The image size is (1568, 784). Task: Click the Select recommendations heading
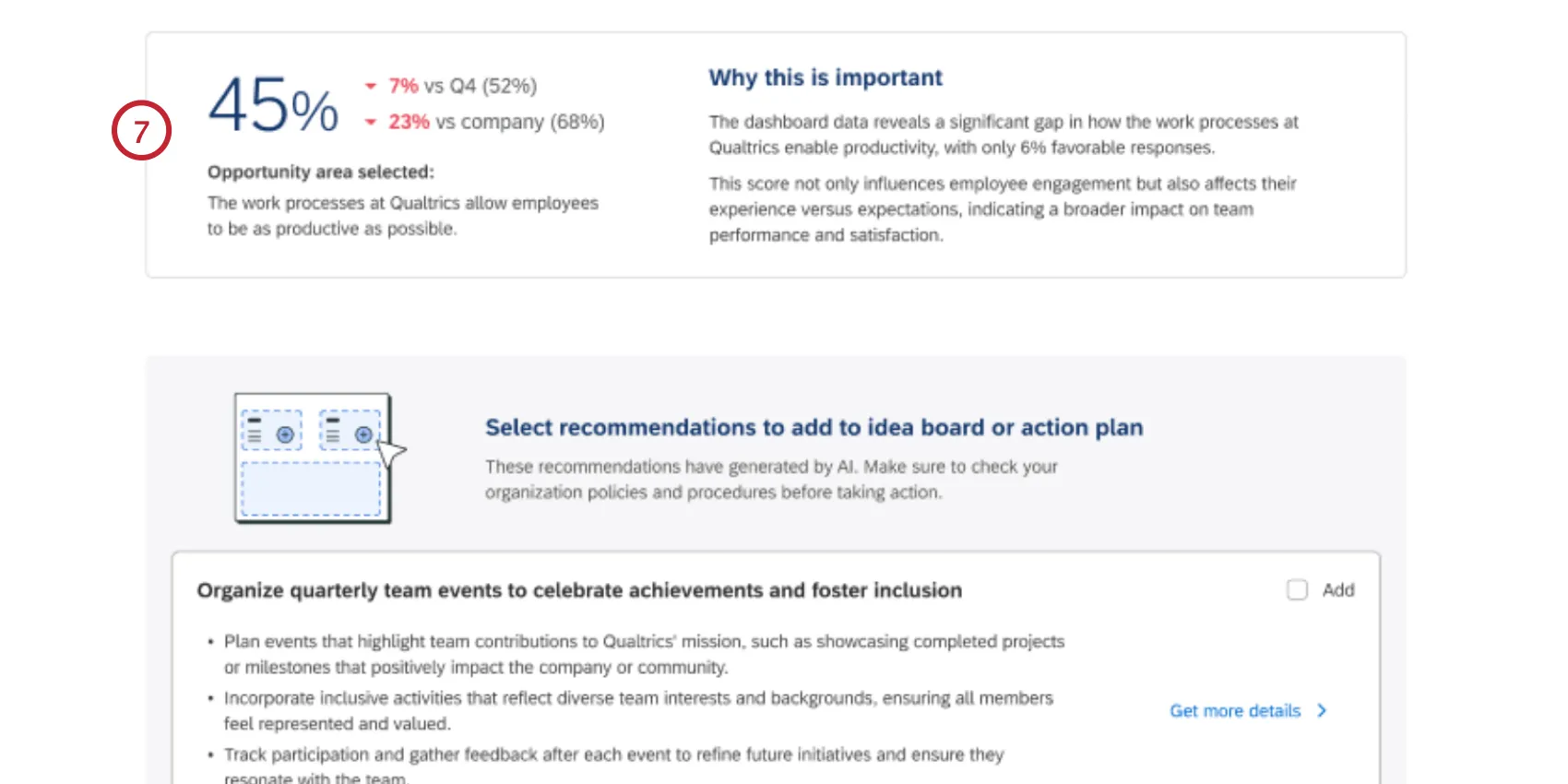[814, 428]
